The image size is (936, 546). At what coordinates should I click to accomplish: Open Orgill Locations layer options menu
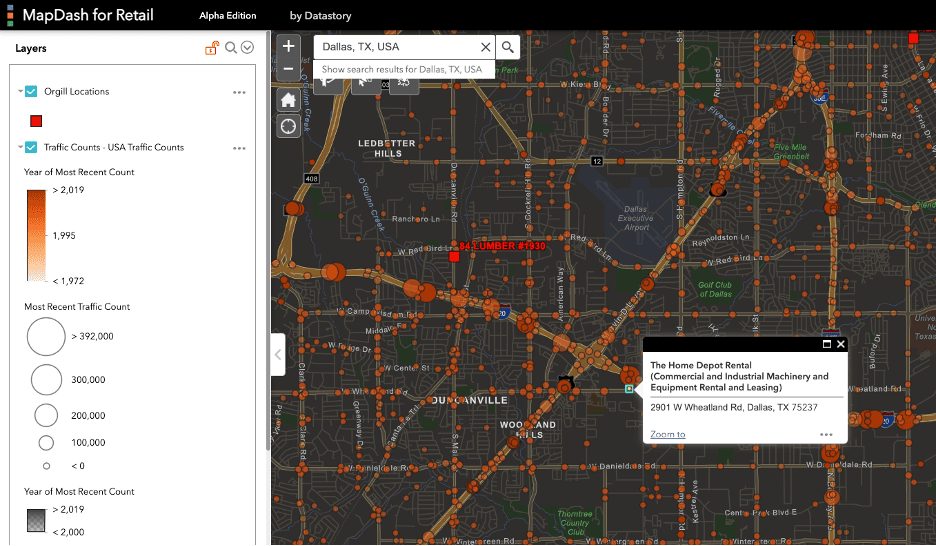(239, 92)
